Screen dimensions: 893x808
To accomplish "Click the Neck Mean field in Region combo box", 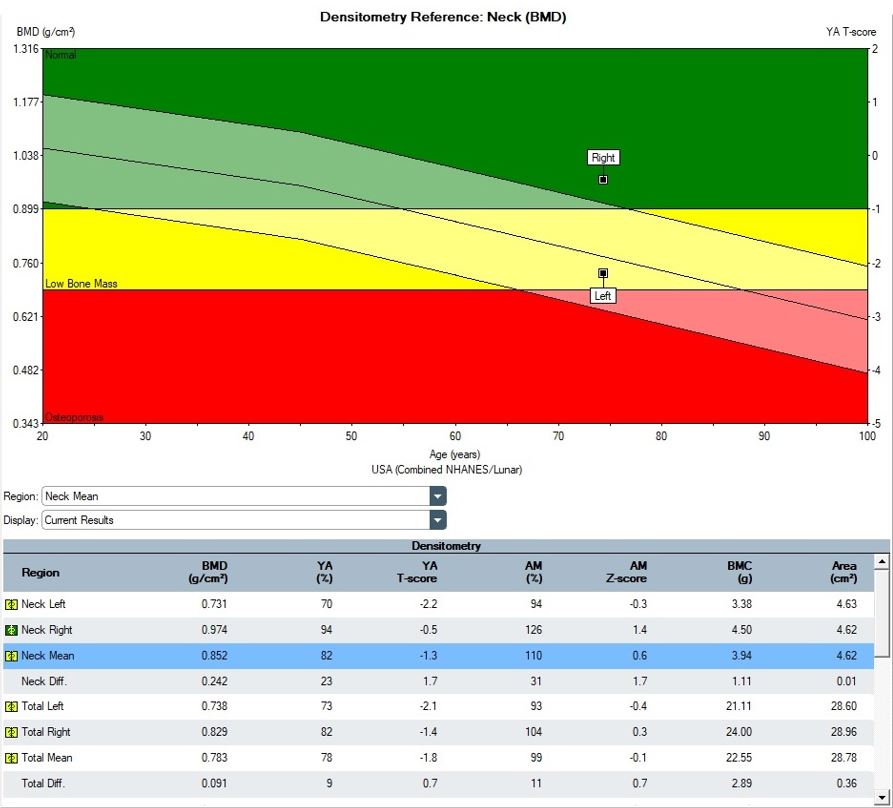I will coord(235,496).
